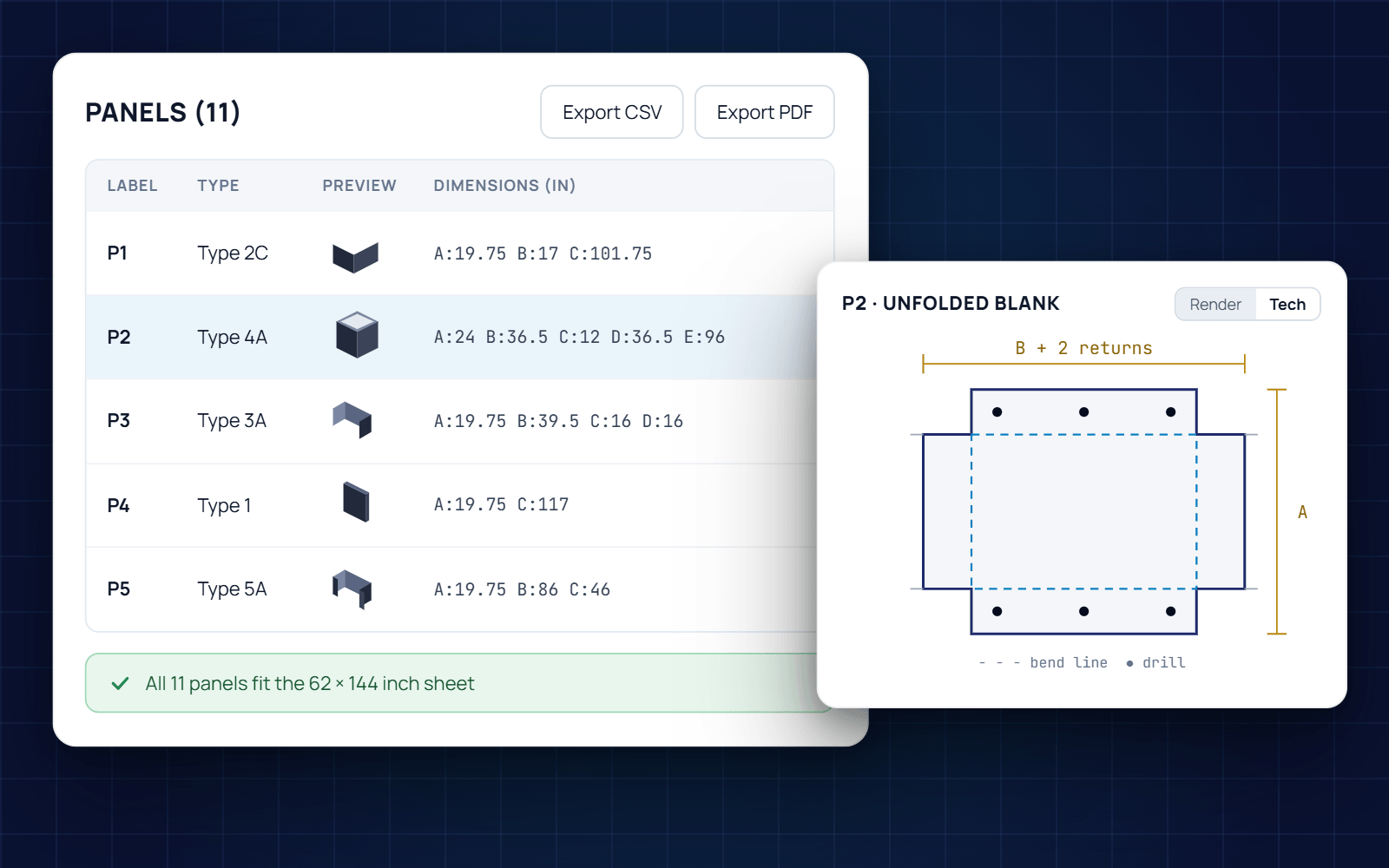Viewport: 1389px width, 868px height.
Task: Click dimensions 'A:19.75 C:117'
Action: [x=501, y=504]
